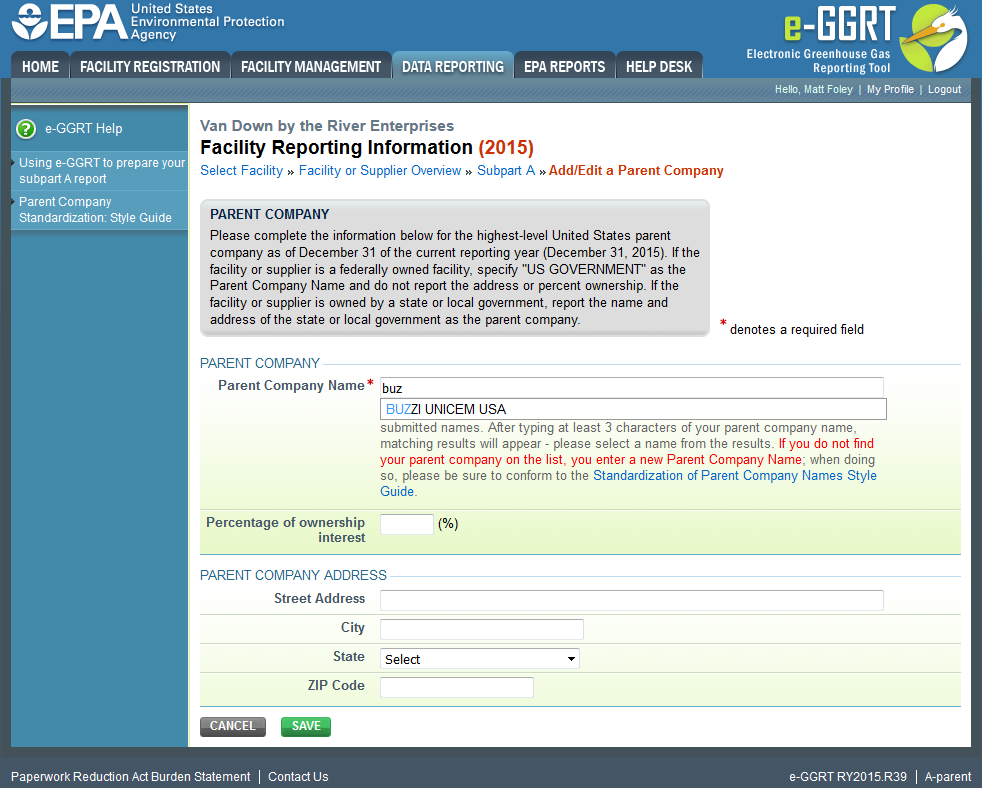982x788 pixels.
Task: Click the 'Hello, Matt Foley' greeting text
Action: coord(814,90)
